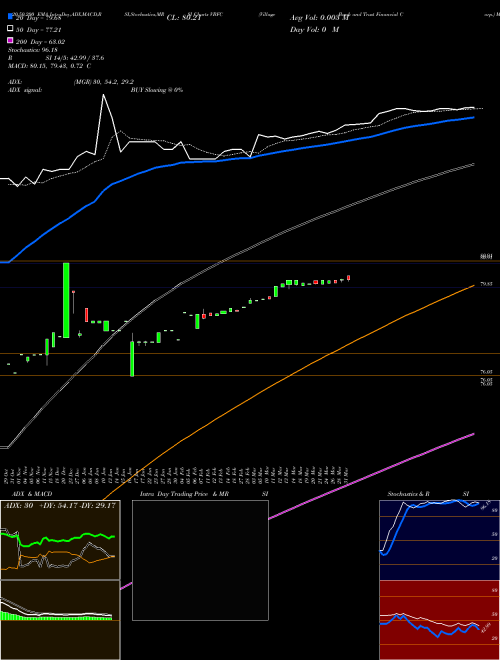Click the last red candlestick in the price chart
500x660 pixels.
(x=348, y=278)
